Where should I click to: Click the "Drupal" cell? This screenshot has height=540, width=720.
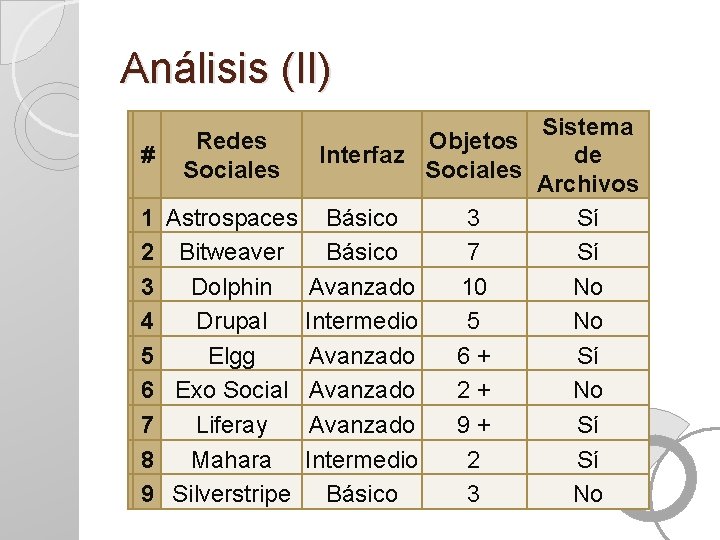[x=231, y=321]
